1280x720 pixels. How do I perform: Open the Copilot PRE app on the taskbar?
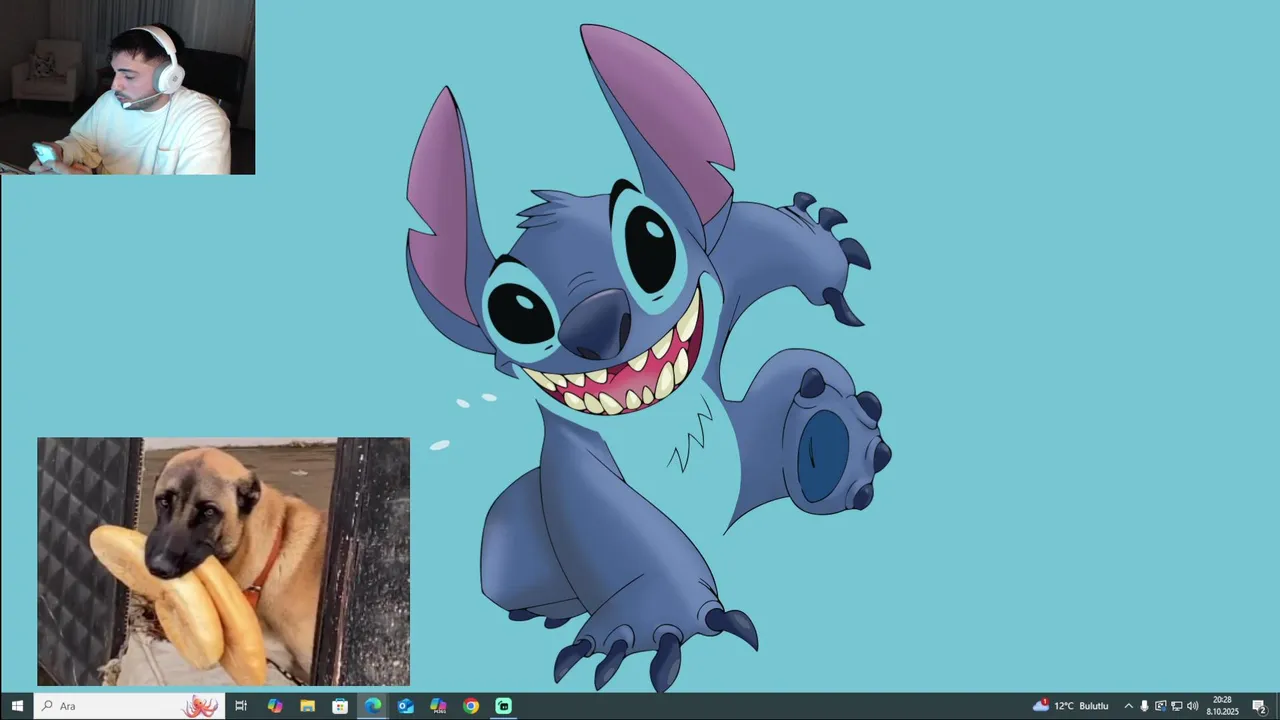[x=438, y=706]
